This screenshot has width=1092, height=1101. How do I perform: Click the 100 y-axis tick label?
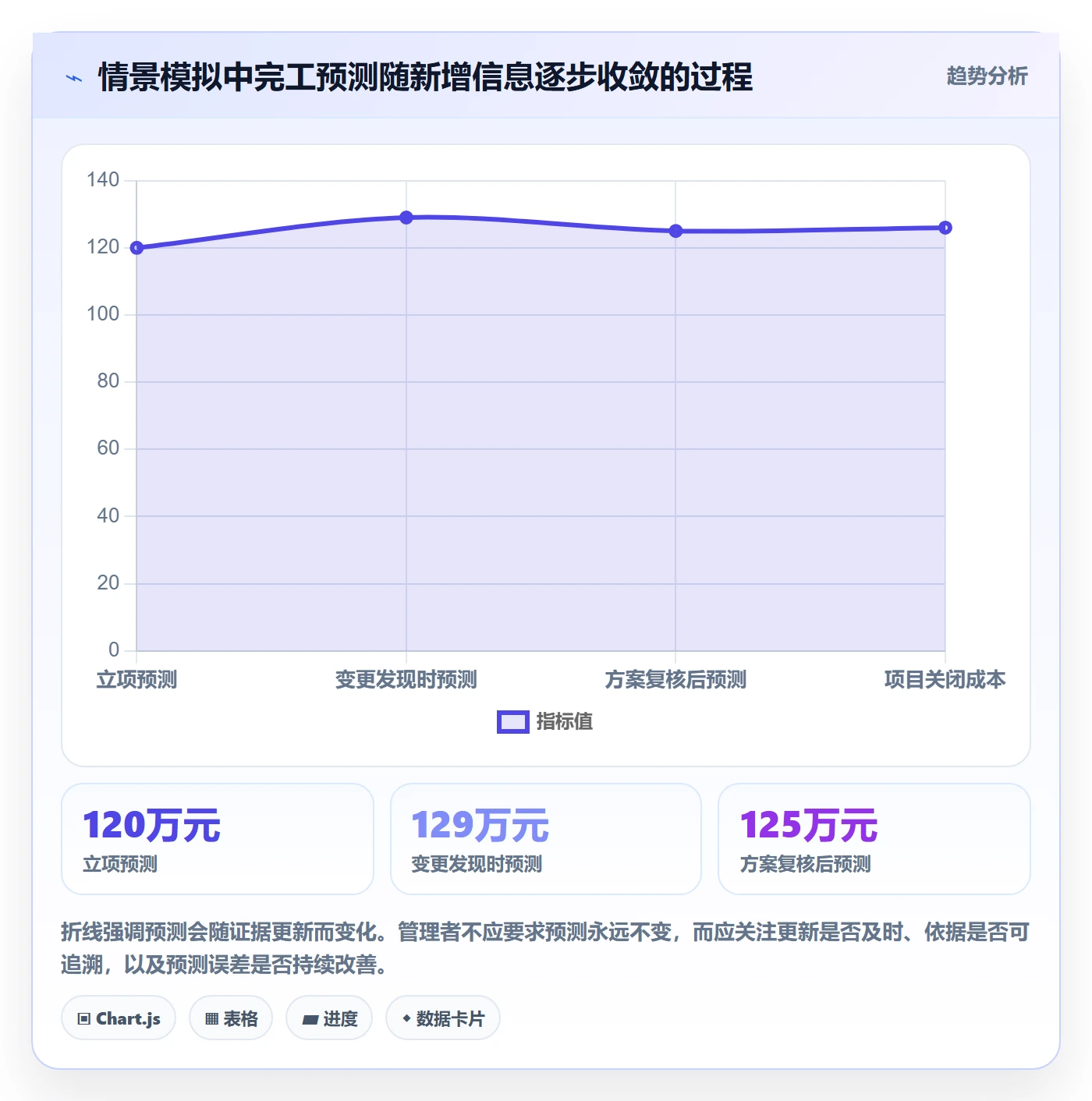point(103,314)
